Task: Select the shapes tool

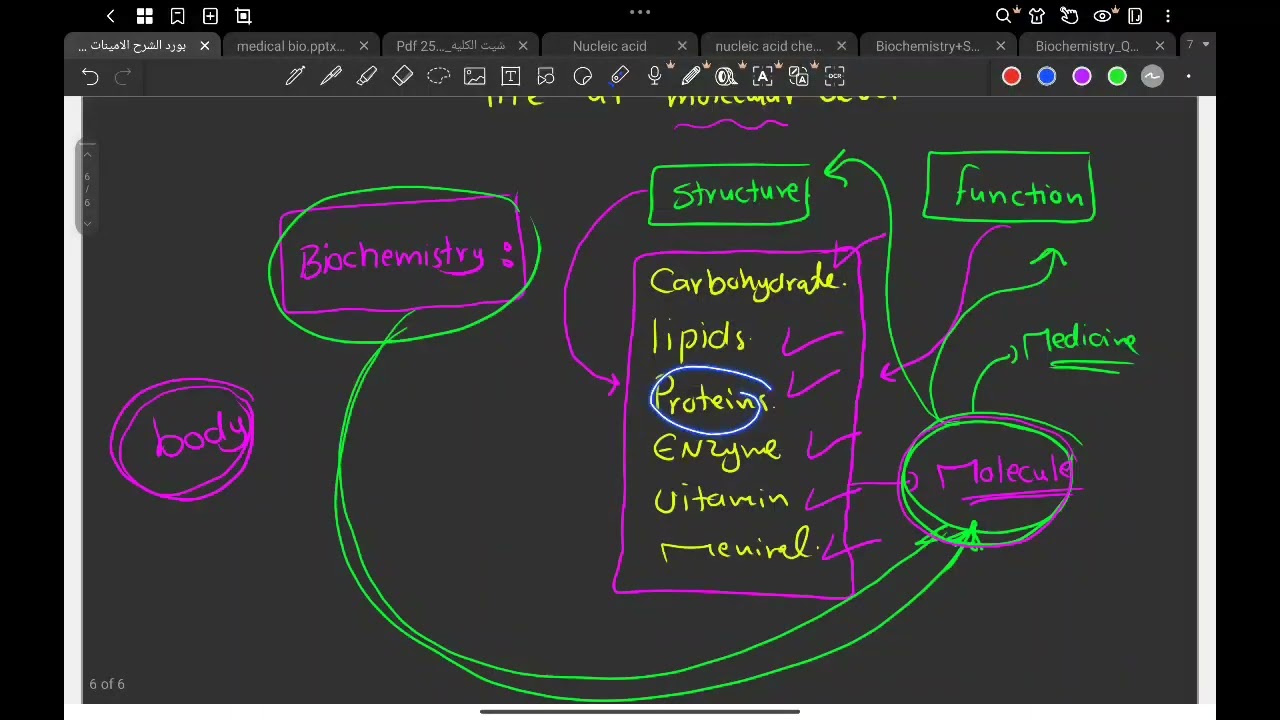Action: click(x=546, y=76)
